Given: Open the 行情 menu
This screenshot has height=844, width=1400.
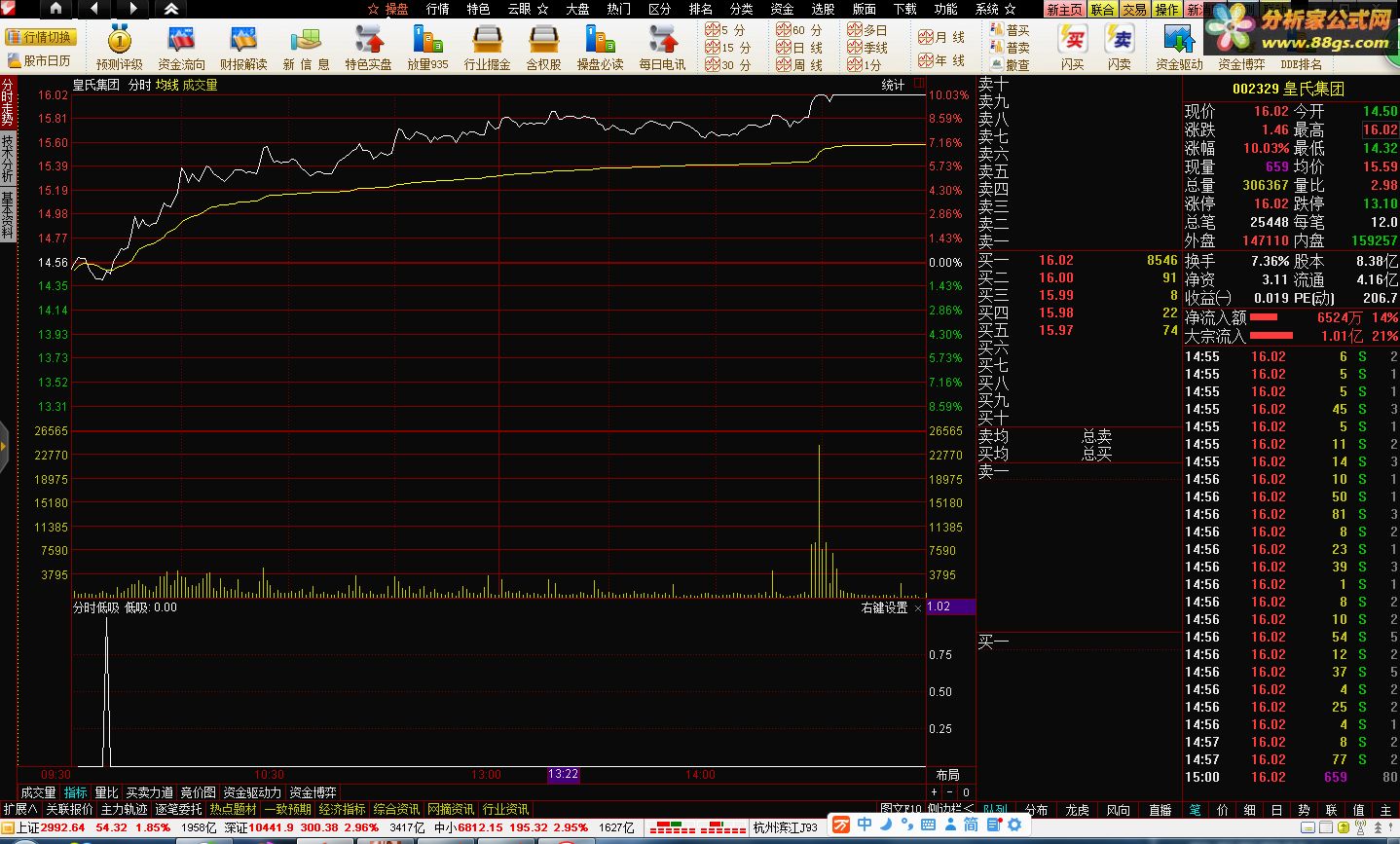Looking at the screenshot, I should 437,9.
